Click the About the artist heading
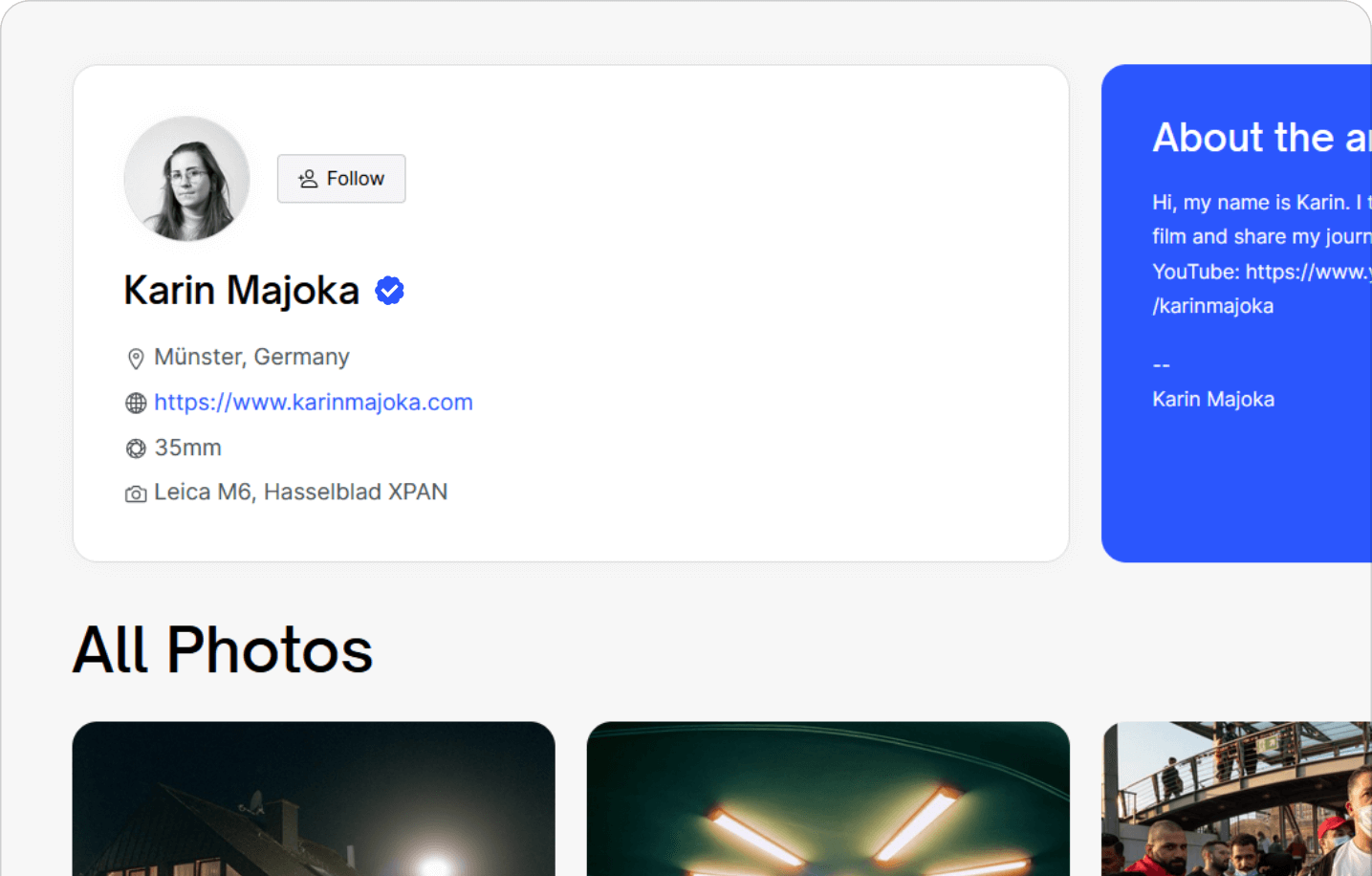The image size is (1372, 876). point(1262,138)
